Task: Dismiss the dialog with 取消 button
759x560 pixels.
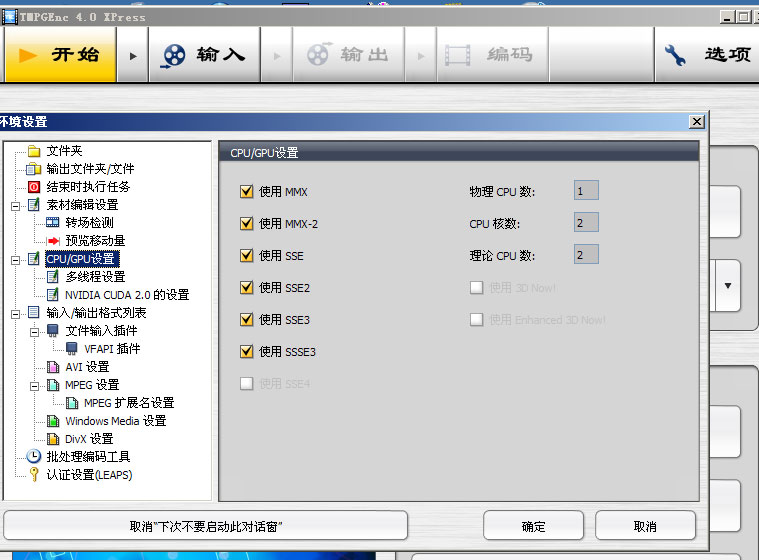Action: (645, 526)
